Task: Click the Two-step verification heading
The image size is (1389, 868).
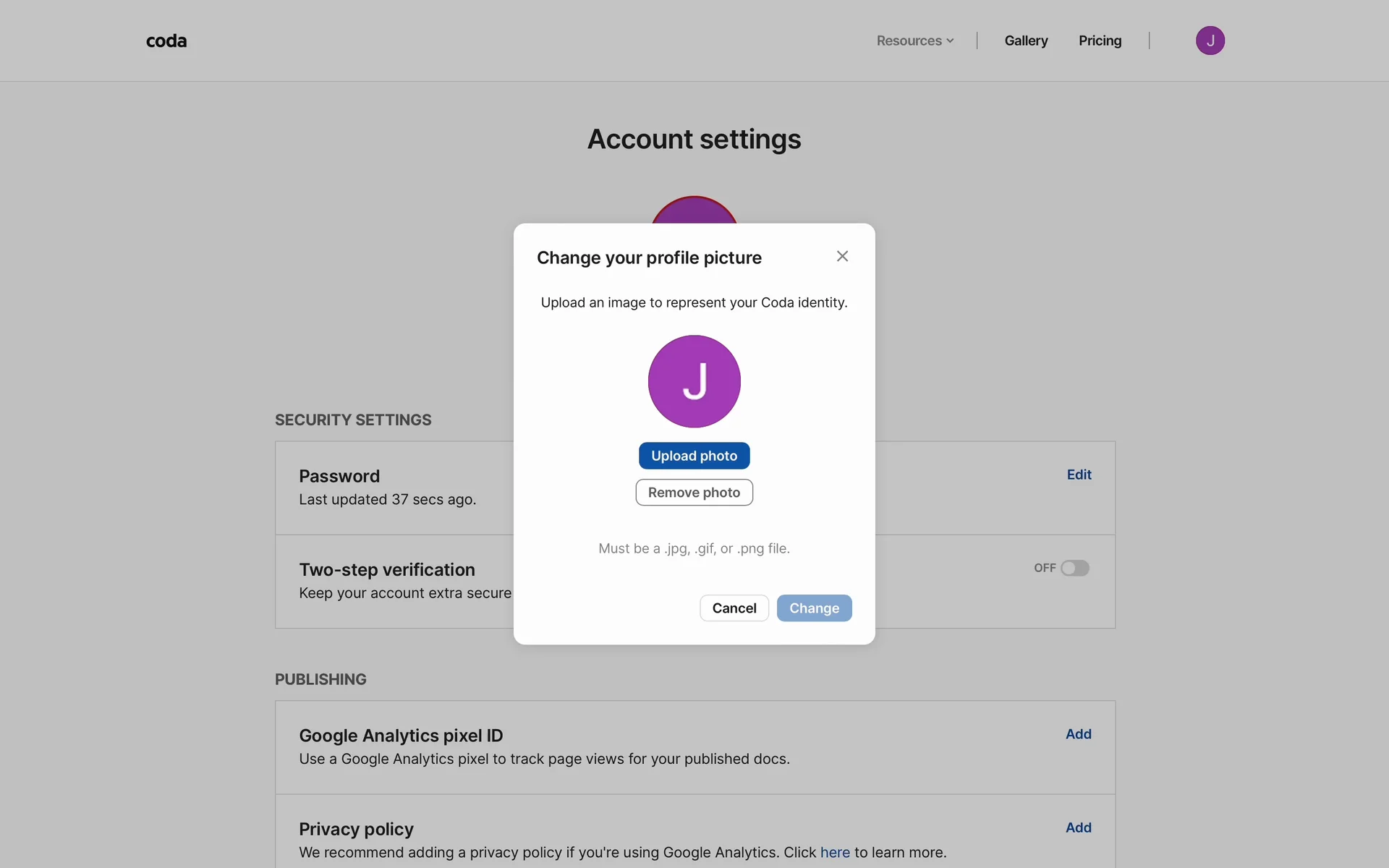Action: click(387, 570)
